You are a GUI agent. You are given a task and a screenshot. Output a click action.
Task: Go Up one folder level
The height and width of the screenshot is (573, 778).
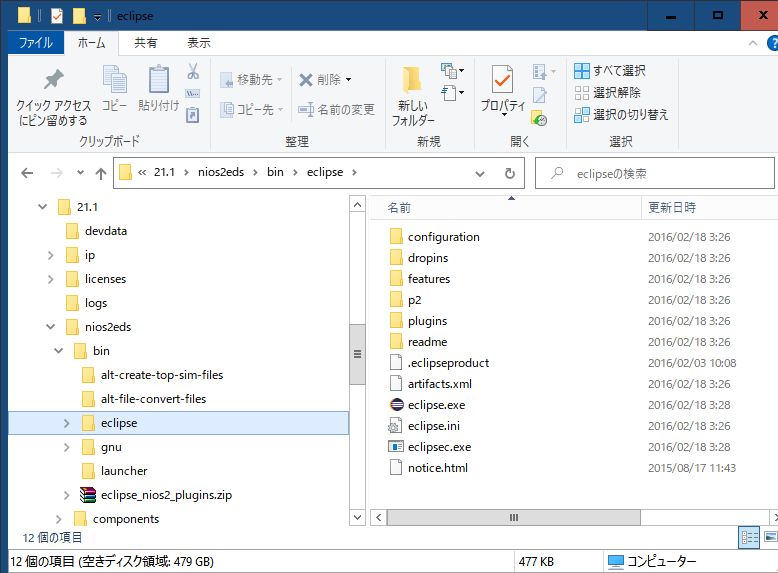point(101,173)
